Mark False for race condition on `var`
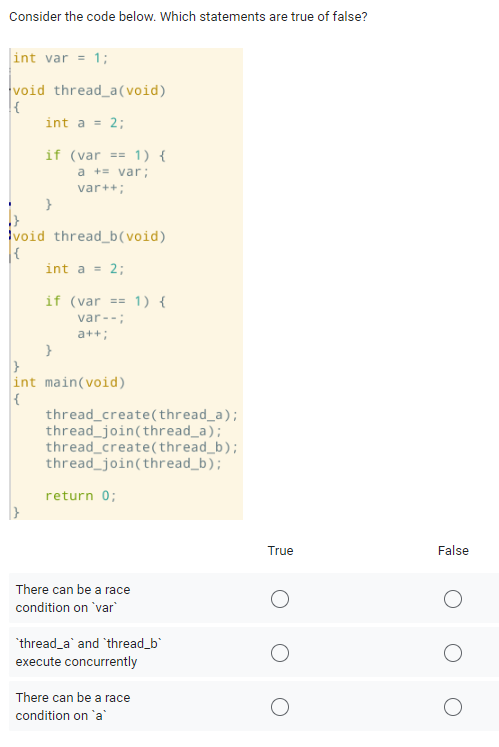The width and height of the screenshot is (499, 747). 452,599
